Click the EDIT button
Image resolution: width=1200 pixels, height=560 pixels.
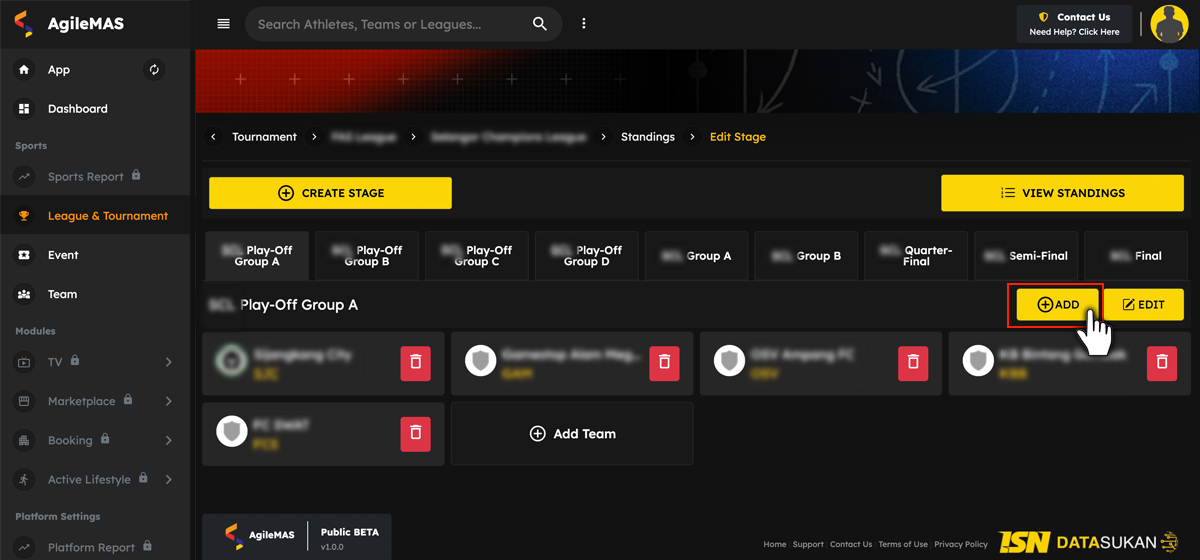click(1143, 305)
